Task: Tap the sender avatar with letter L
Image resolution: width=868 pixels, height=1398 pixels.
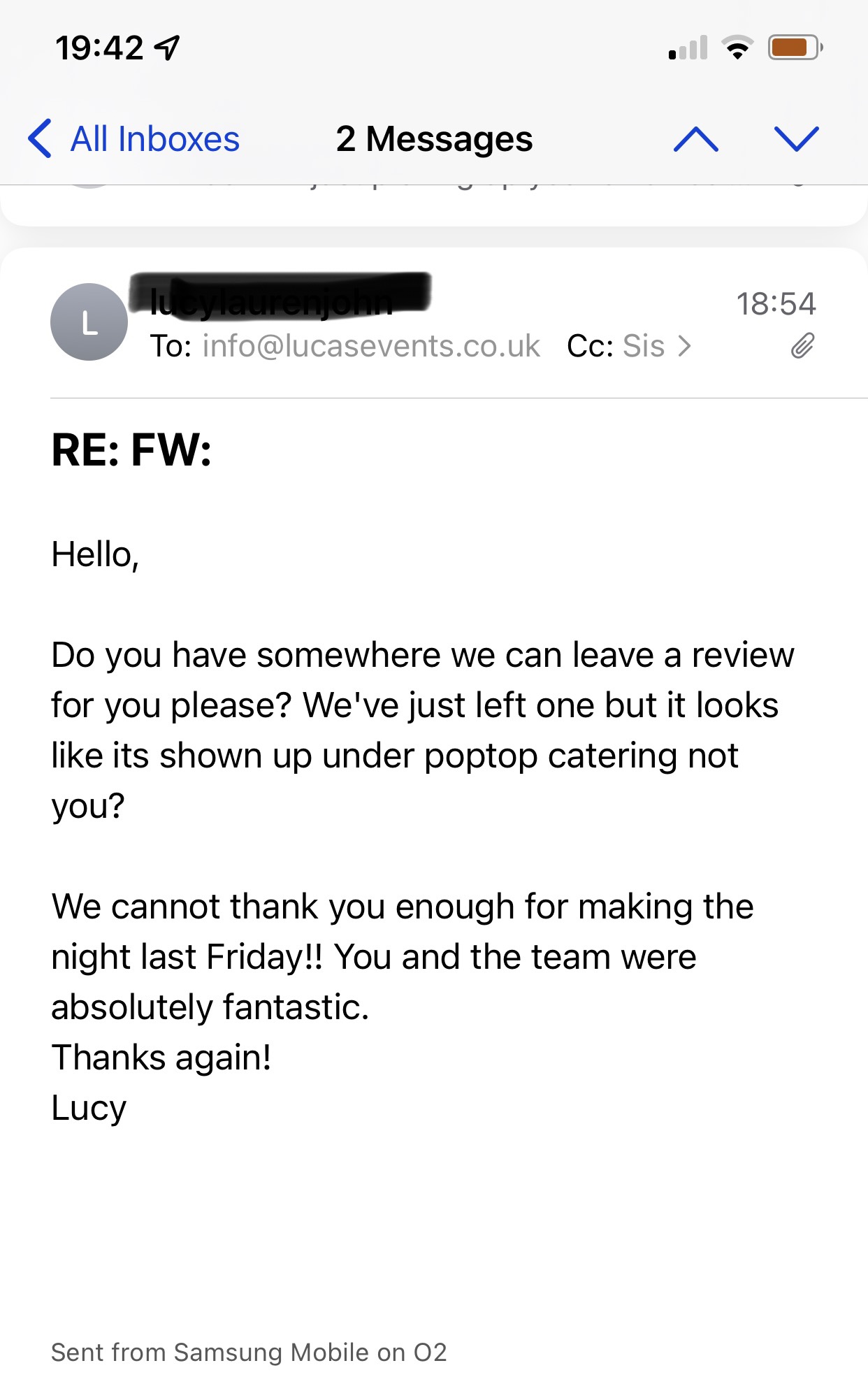Action: 89,322
